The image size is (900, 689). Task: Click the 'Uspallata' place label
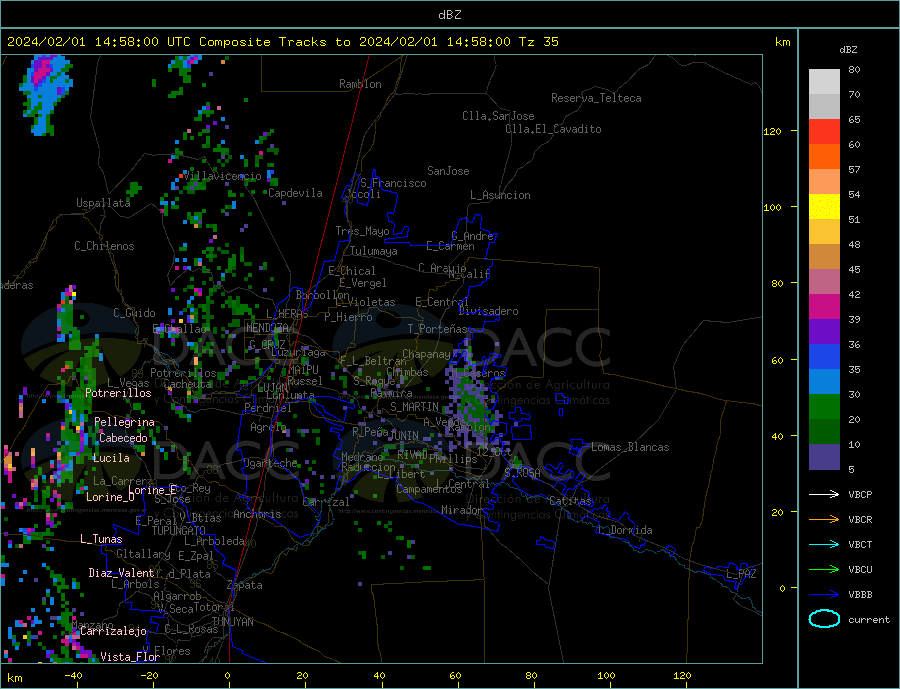(x=103, y=203)
